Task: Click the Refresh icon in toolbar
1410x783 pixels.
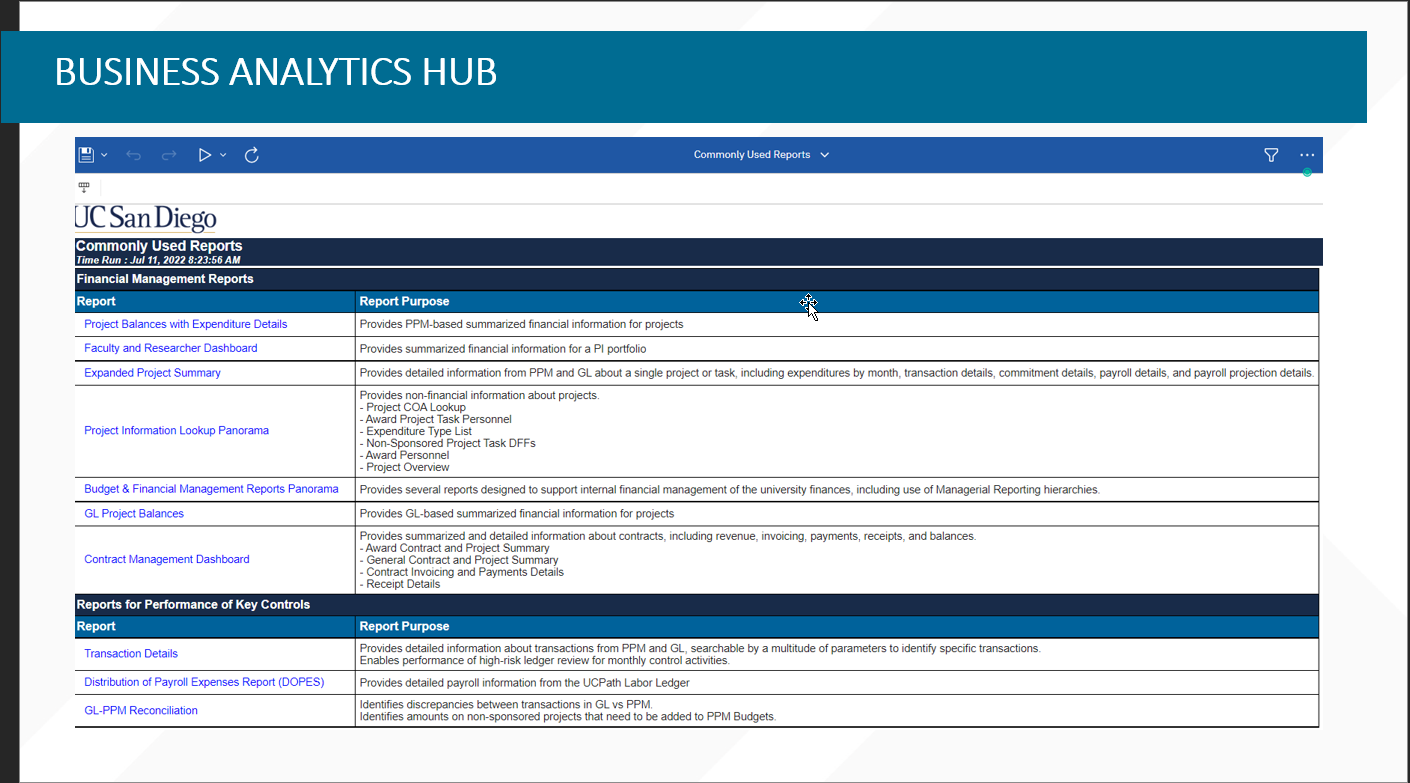Action: click(252, 155)
